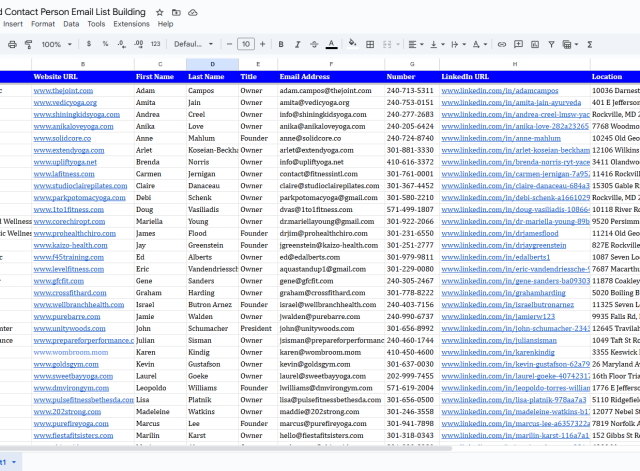Select the Website URL header cell
The width and height of the screenshot is (640, 471).
83,77
